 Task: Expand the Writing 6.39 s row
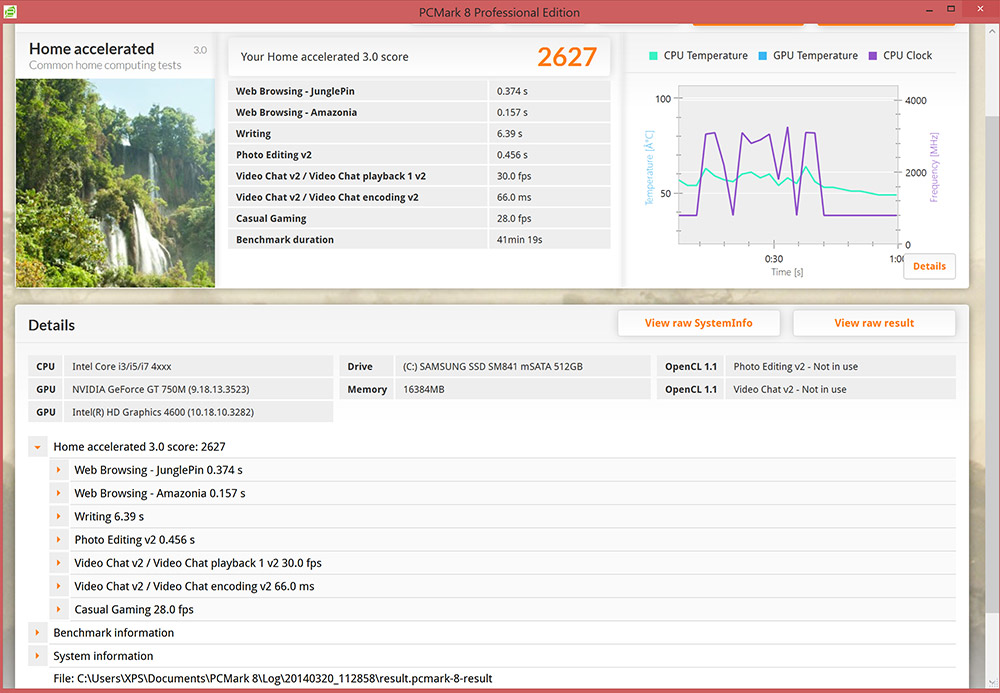(x=59, y=517)
